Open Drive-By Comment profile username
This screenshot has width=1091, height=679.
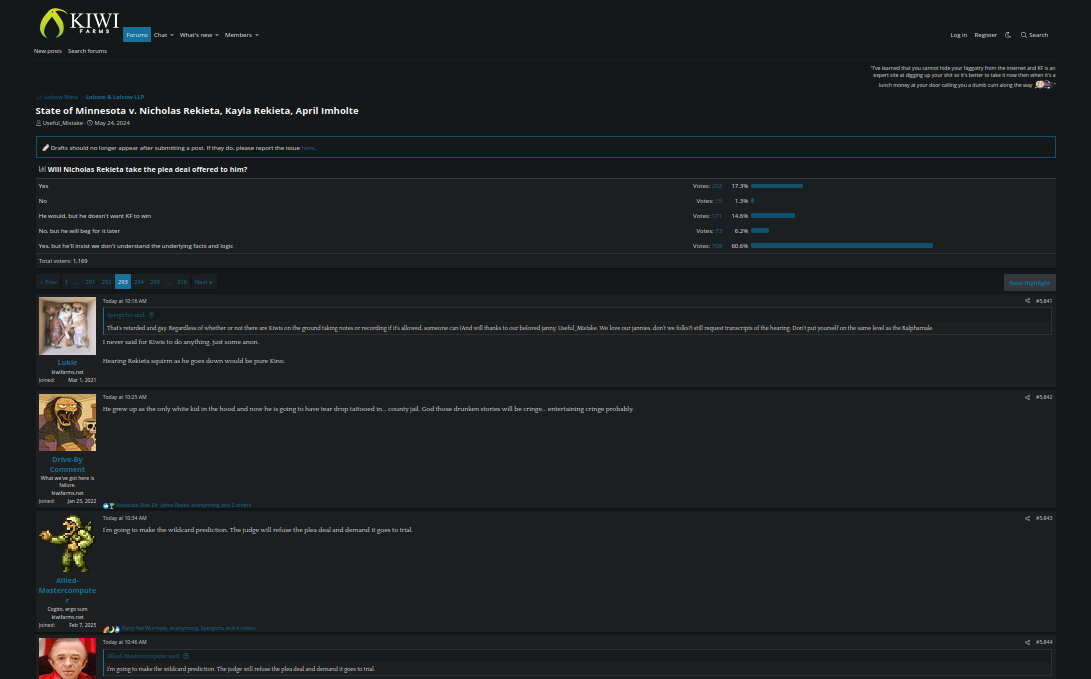coord(67,465)
